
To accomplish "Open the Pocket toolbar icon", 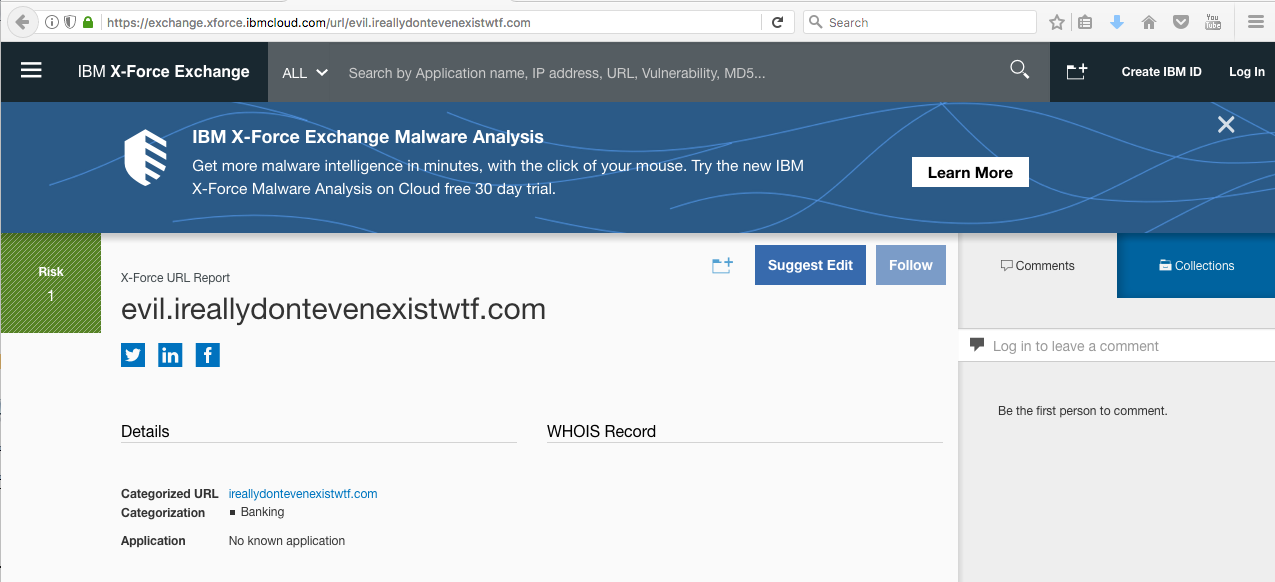I will pyautogui.click(x=1181, y=22).
